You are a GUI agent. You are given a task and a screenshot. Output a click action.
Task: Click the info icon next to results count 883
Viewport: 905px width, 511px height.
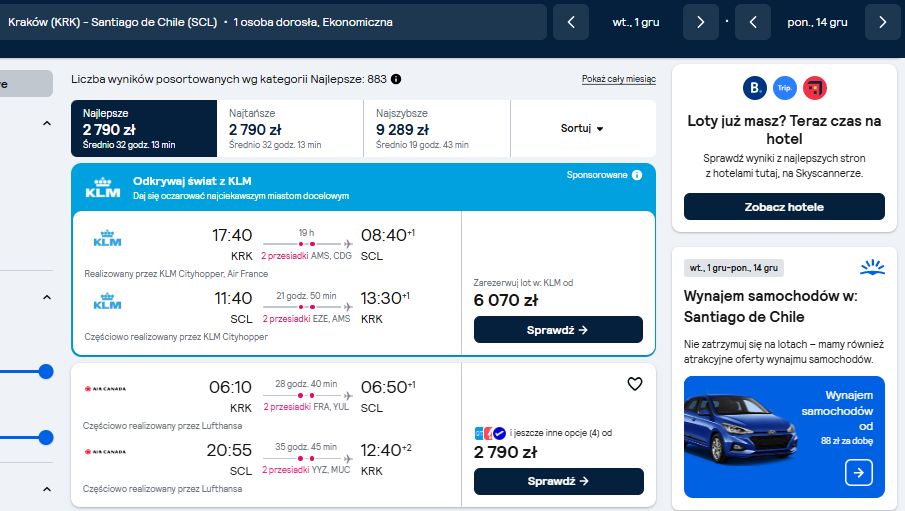click(x=396, y=79)
